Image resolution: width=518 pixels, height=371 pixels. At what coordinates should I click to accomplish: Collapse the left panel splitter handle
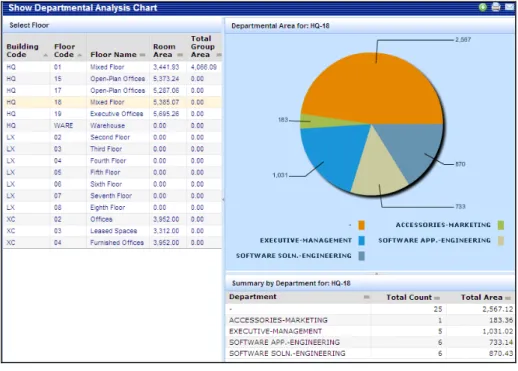coord(223,199)
